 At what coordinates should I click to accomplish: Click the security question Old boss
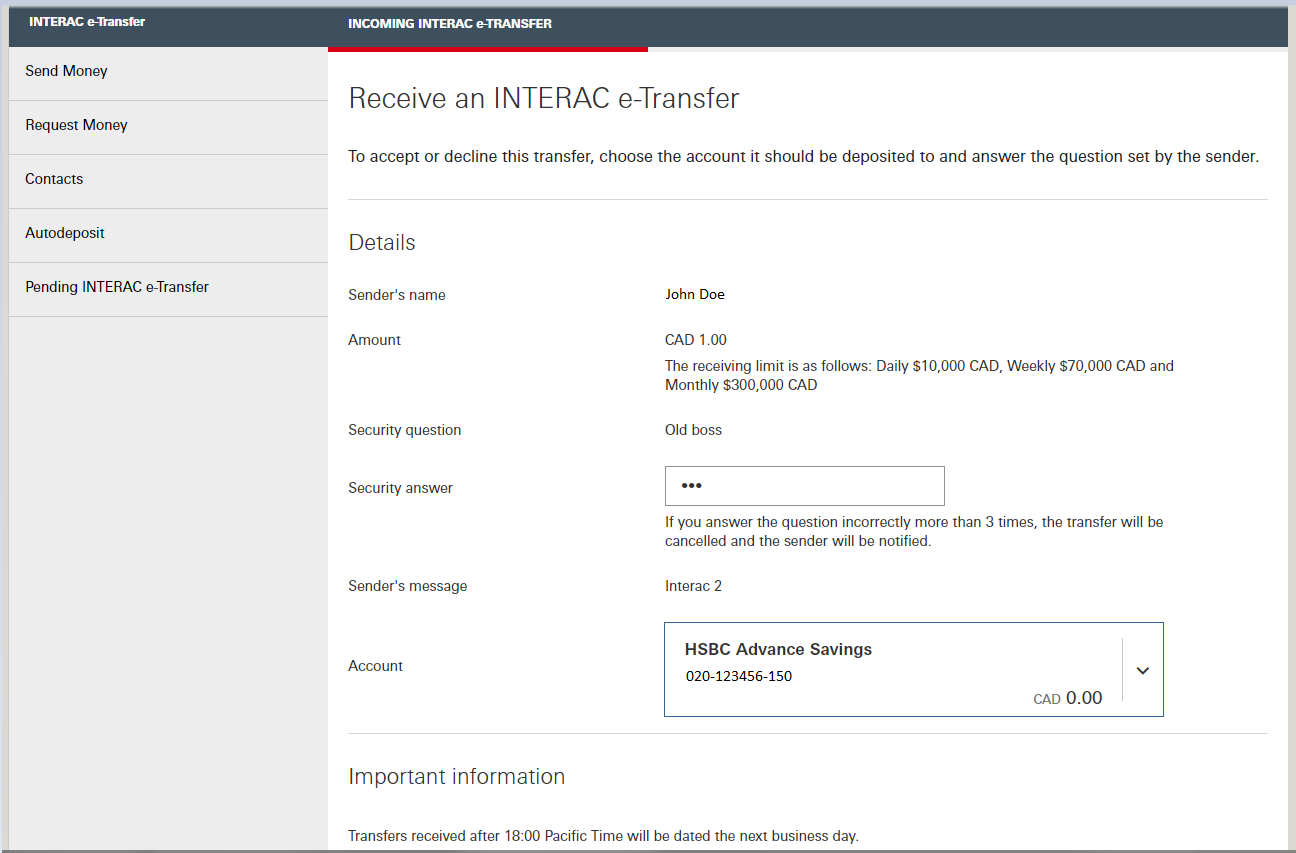[x=693, y=430]
